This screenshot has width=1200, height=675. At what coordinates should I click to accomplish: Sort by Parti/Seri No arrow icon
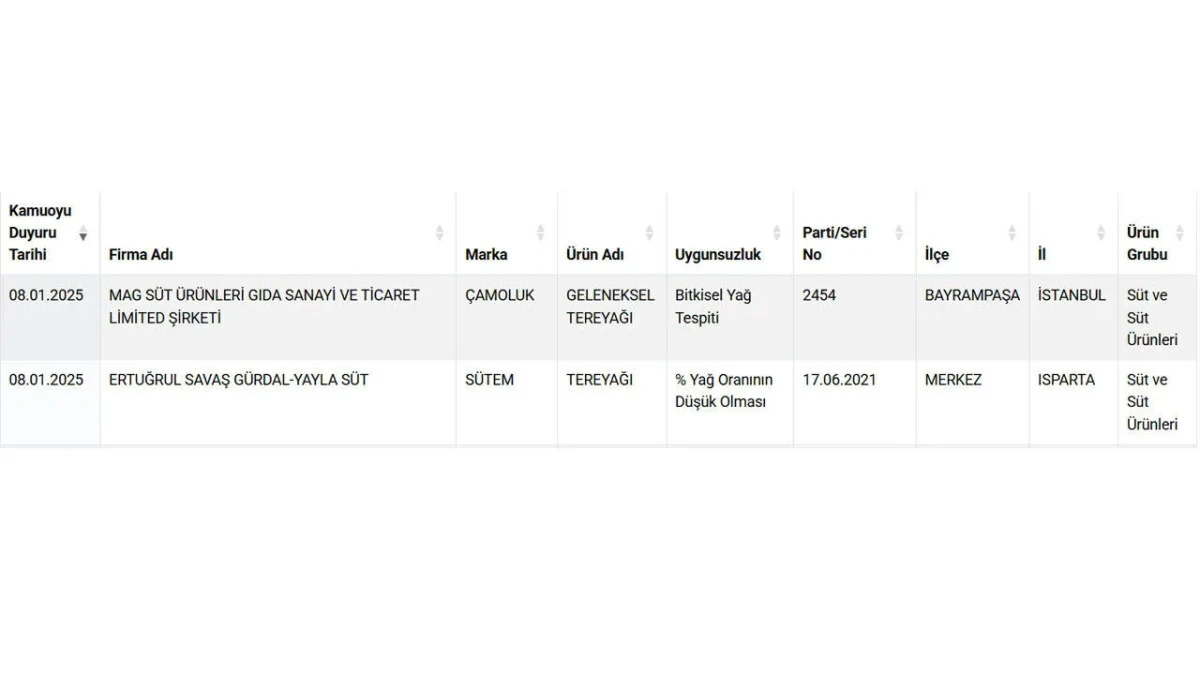click(899, 233)
